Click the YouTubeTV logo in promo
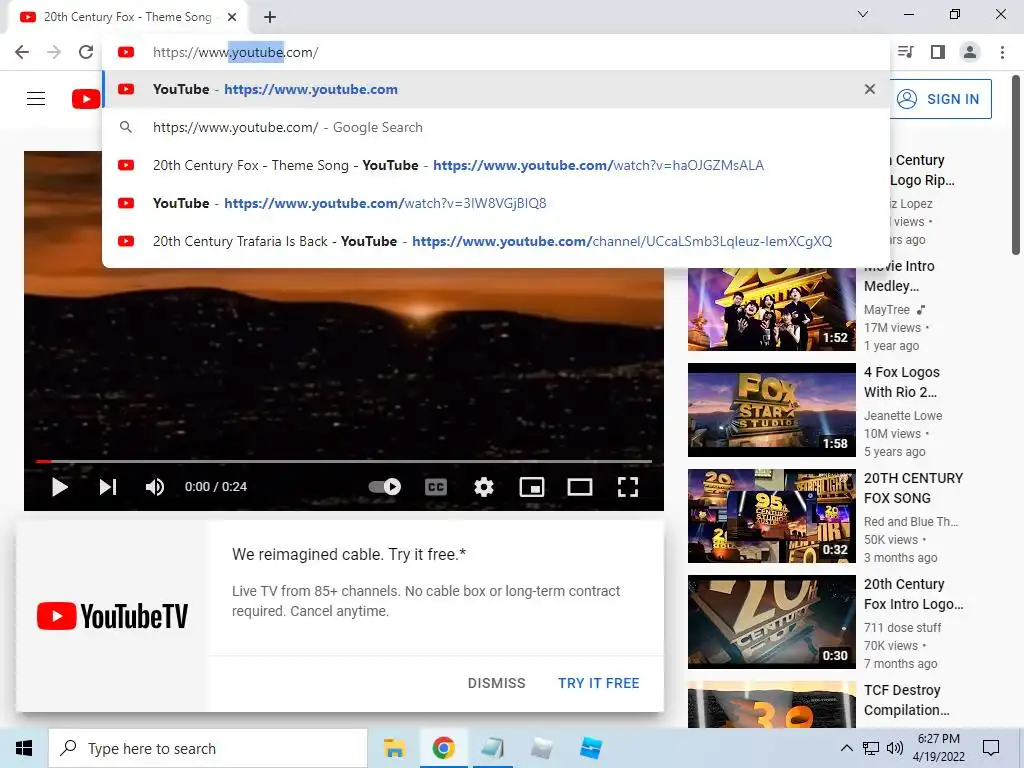The height and width of the screenshot is (768, 1024). click(x=112, y=616)
